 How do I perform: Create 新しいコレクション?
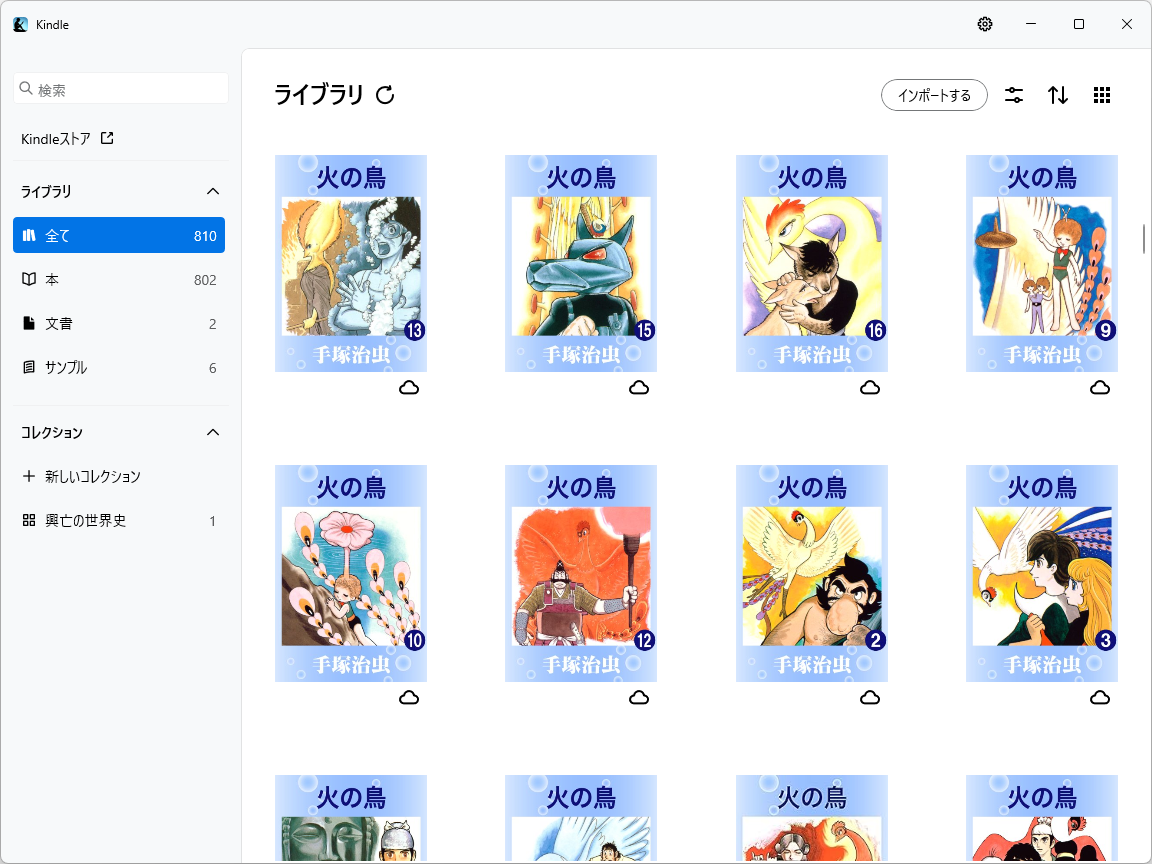pos(119,476)
